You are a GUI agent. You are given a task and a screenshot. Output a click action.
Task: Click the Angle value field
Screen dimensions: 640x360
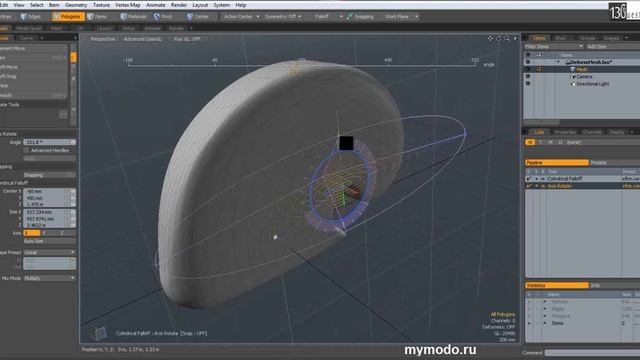[49, 142]
